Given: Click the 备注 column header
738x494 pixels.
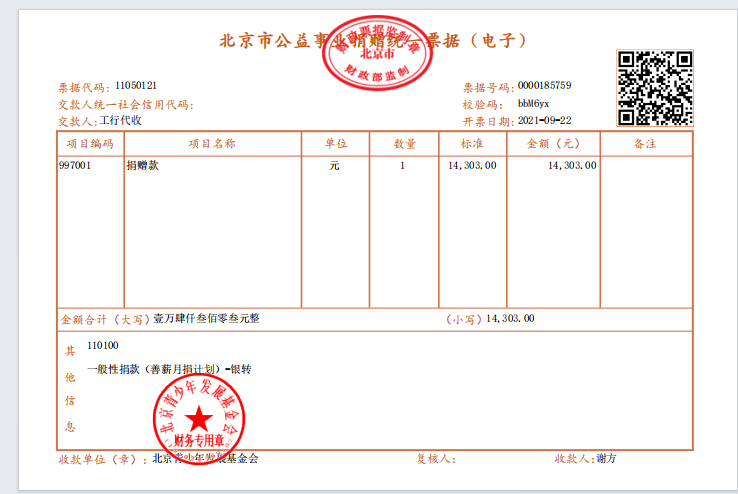Looking at the screenshot, I should point(644,144).
